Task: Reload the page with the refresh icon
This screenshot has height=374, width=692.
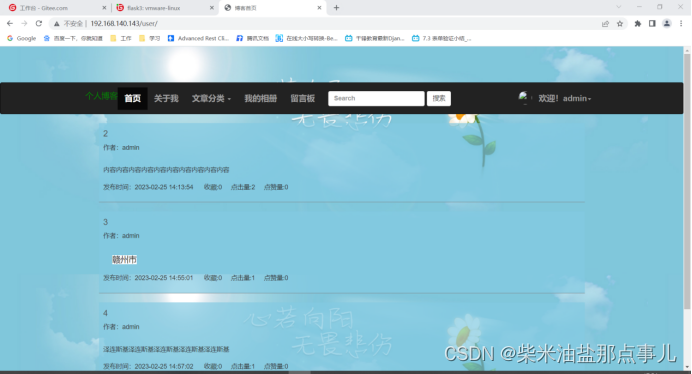Action: [39, 23]
